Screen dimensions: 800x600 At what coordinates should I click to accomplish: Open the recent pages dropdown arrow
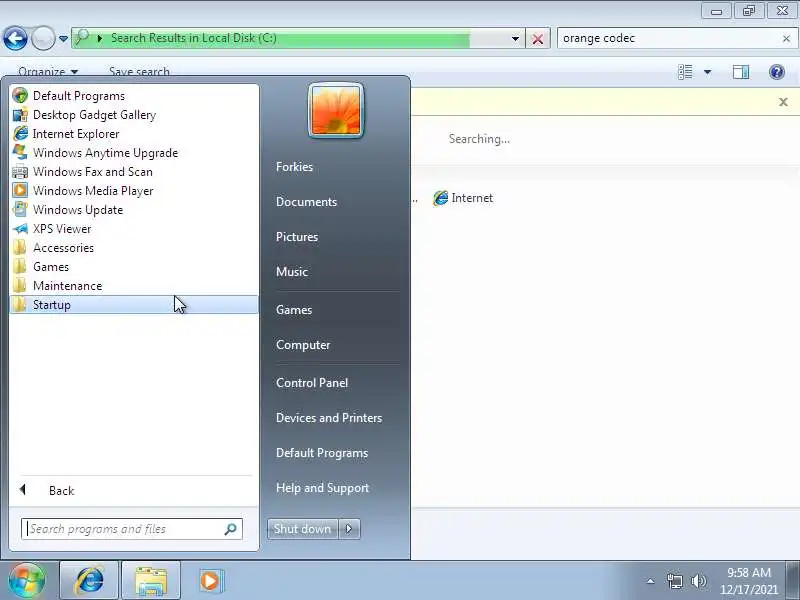63,39
